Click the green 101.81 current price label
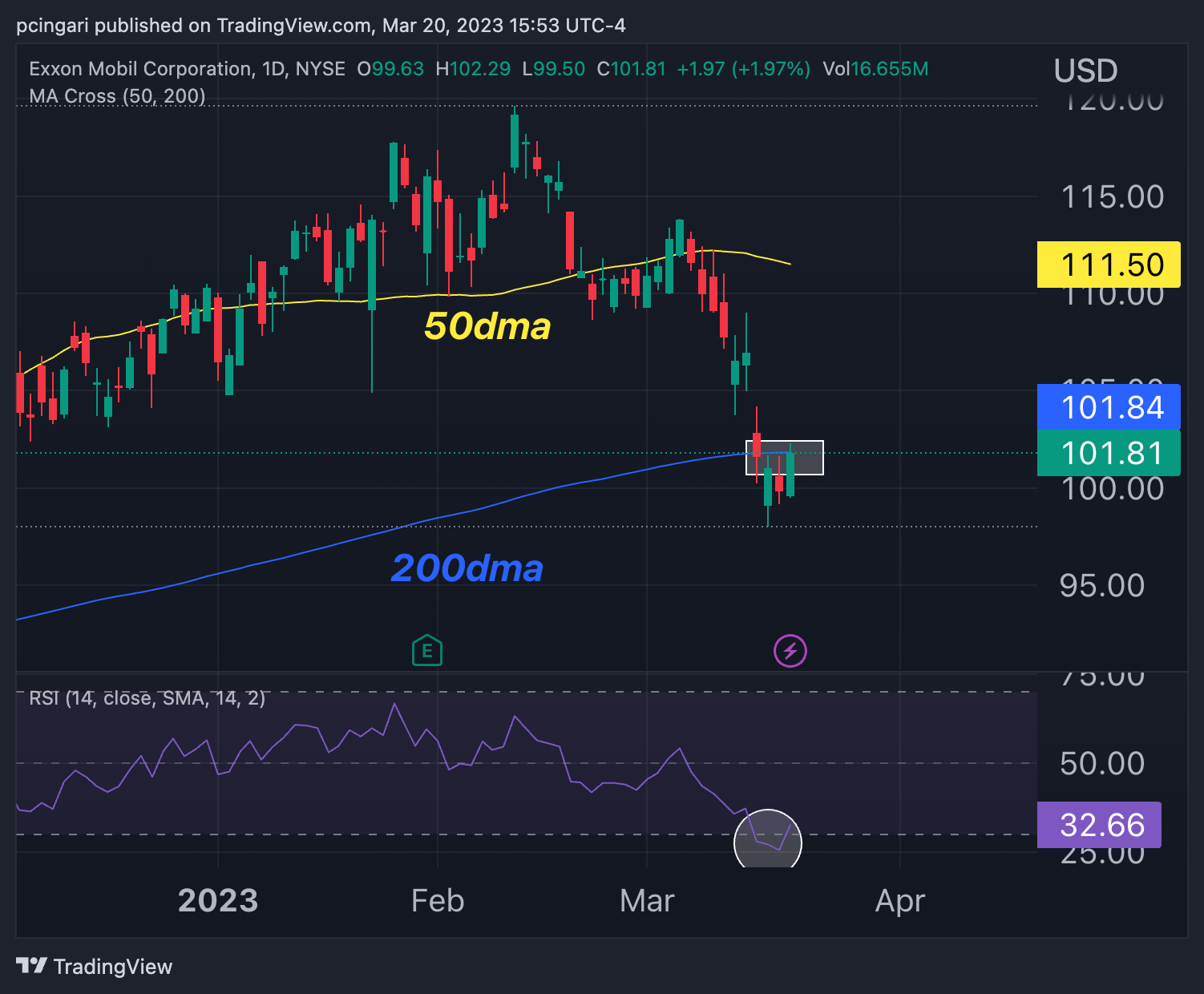Viewport: 1204px width, 994px height. (x=1109, y=453)
